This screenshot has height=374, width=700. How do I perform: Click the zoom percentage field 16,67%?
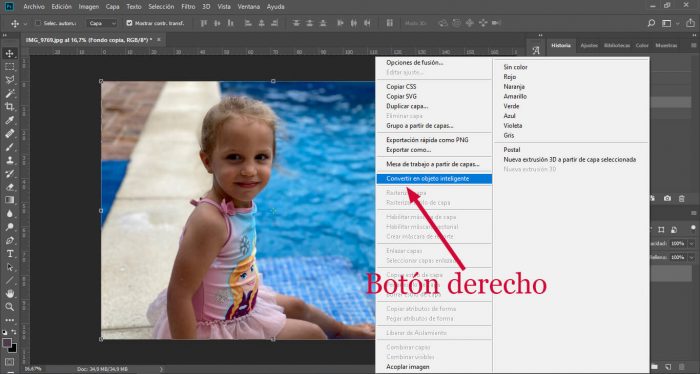coord(32,369)
